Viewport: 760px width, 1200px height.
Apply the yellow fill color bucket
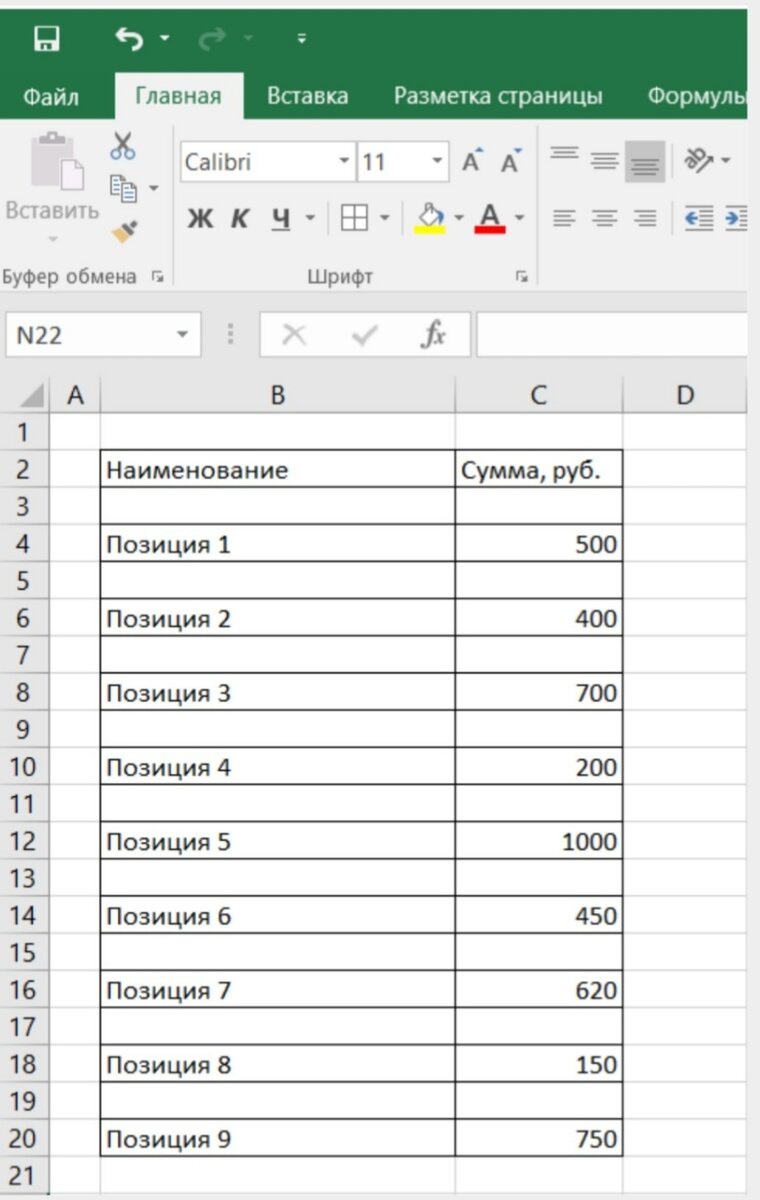pos(430,218)
